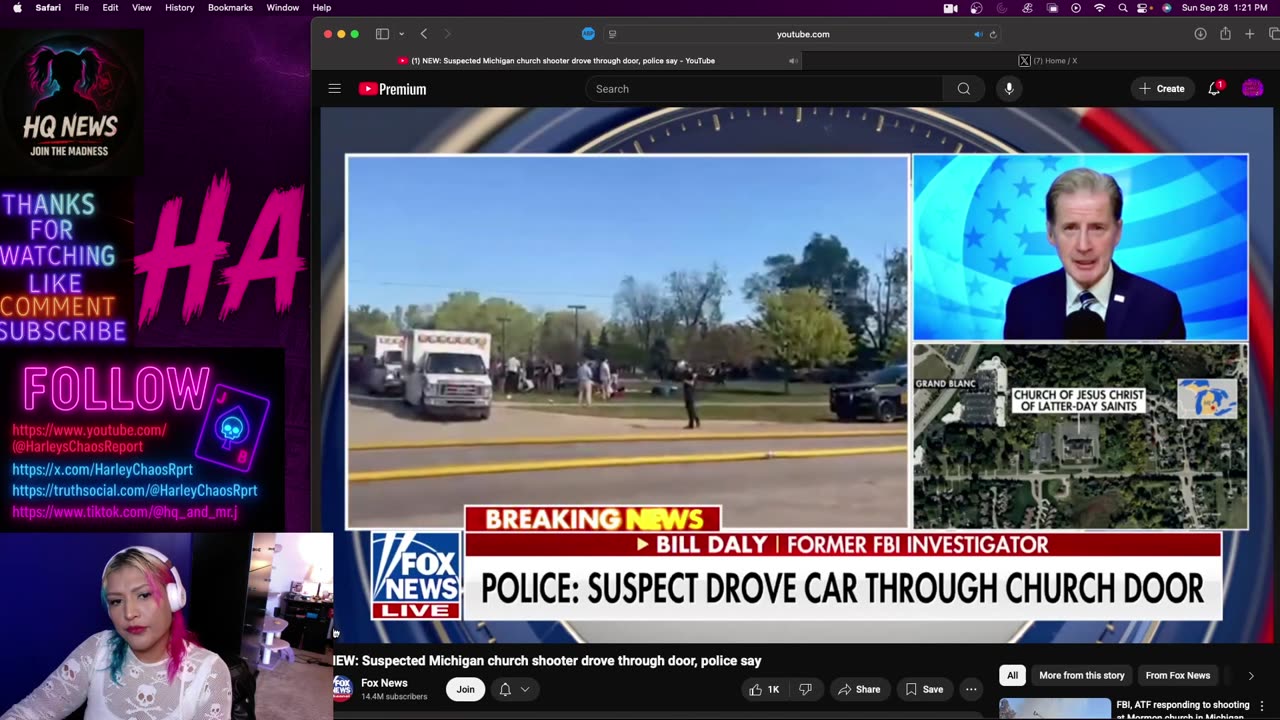1280x720 pixels.
Task: Click the Fox News video player
Action: 797,375
